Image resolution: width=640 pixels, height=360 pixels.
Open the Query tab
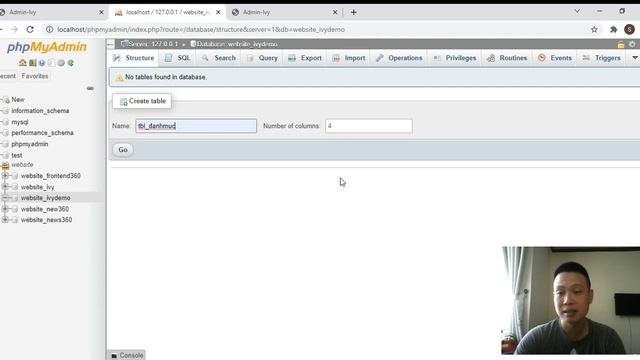(262, 58)
